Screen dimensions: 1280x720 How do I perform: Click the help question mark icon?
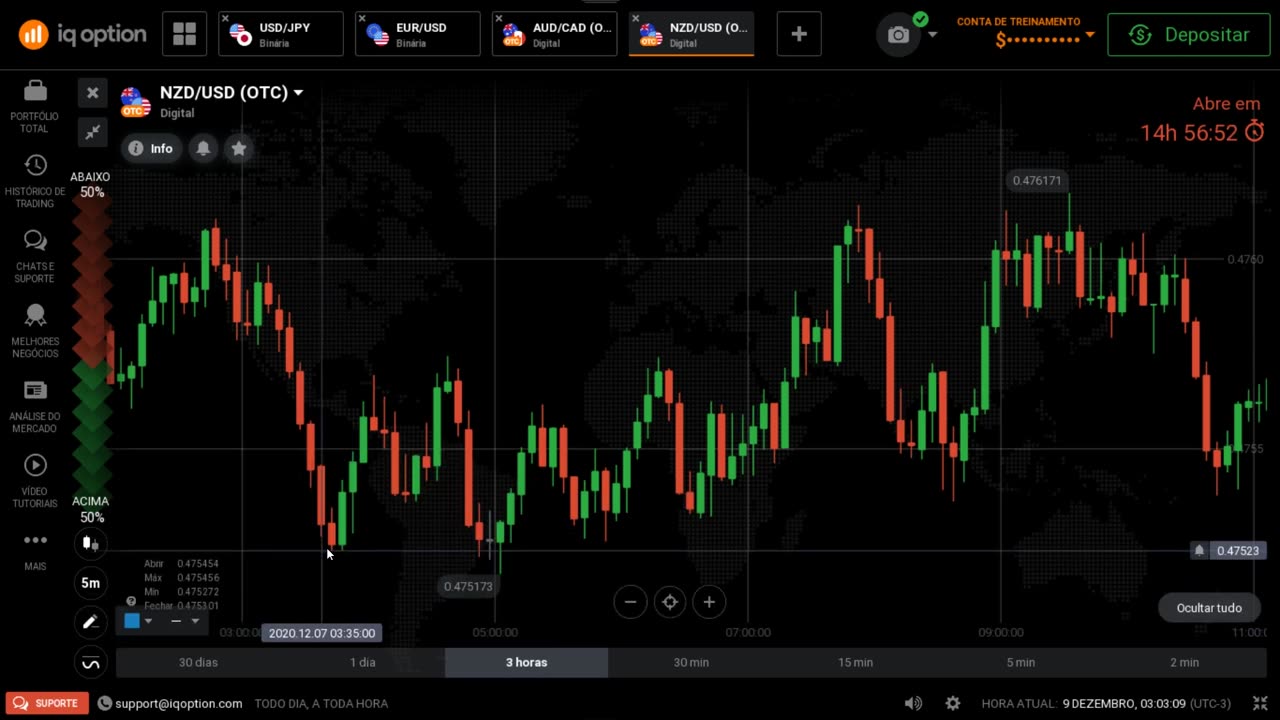pos(131,601)
